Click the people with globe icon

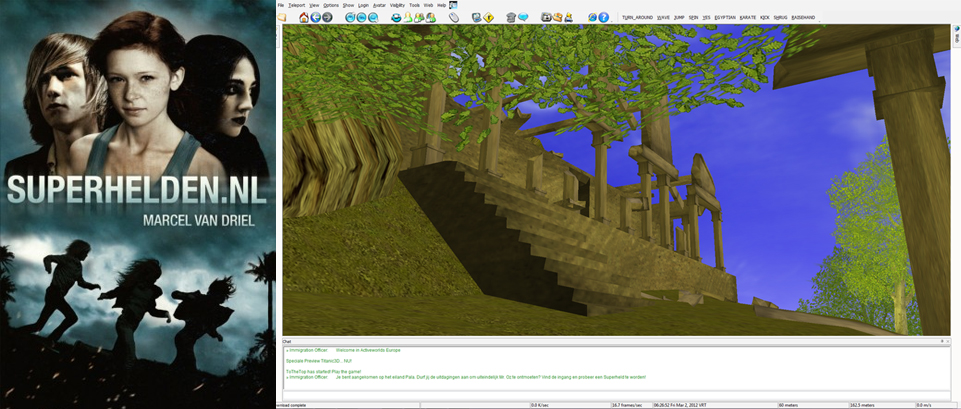point(430,17)
